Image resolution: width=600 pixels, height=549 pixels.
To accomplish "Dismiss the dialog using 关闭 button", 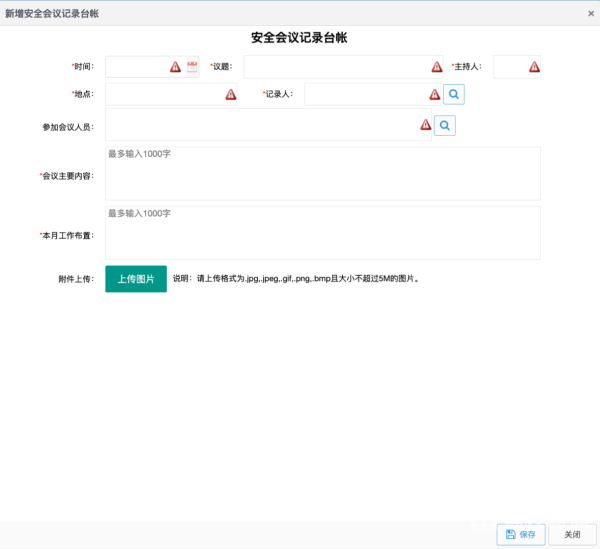I will pos(572,535).
